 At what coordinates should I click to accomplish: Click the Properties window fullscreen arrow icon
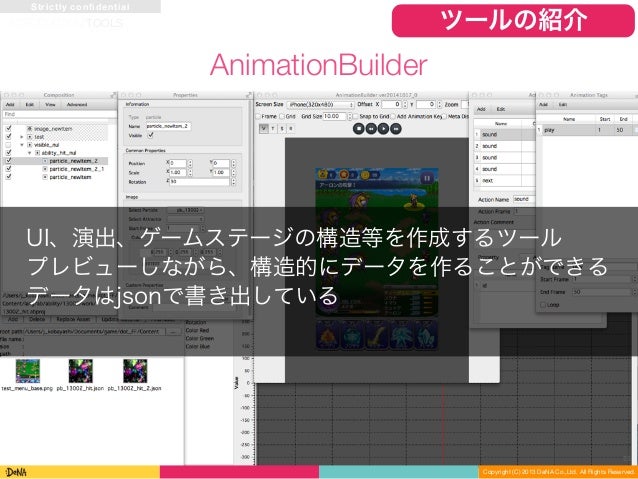pos(249,95)
